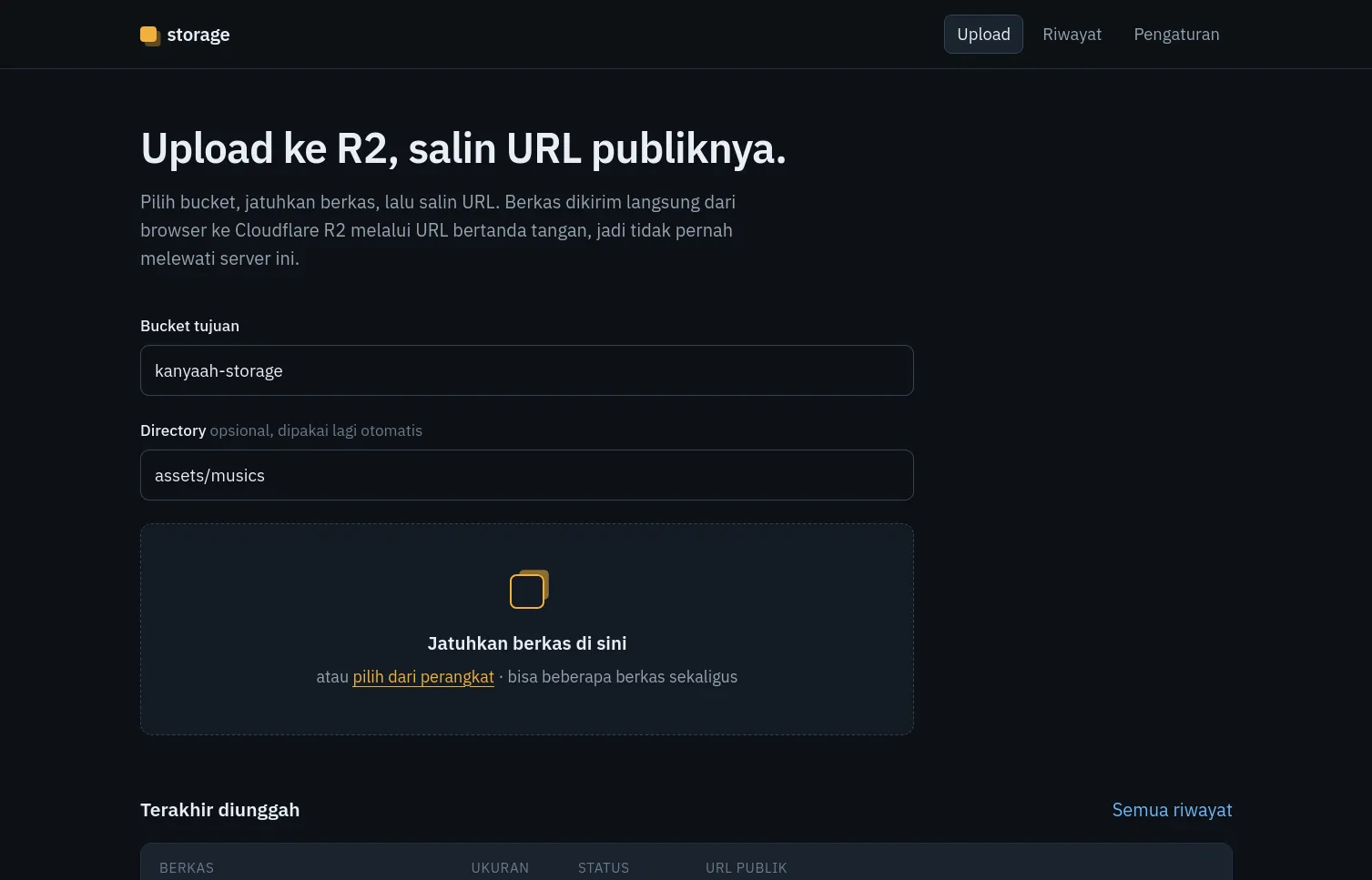Viewport: 1372px width, 880px height.
Task: Switch to the Riwayat tab
Action: click(1072, 35)
